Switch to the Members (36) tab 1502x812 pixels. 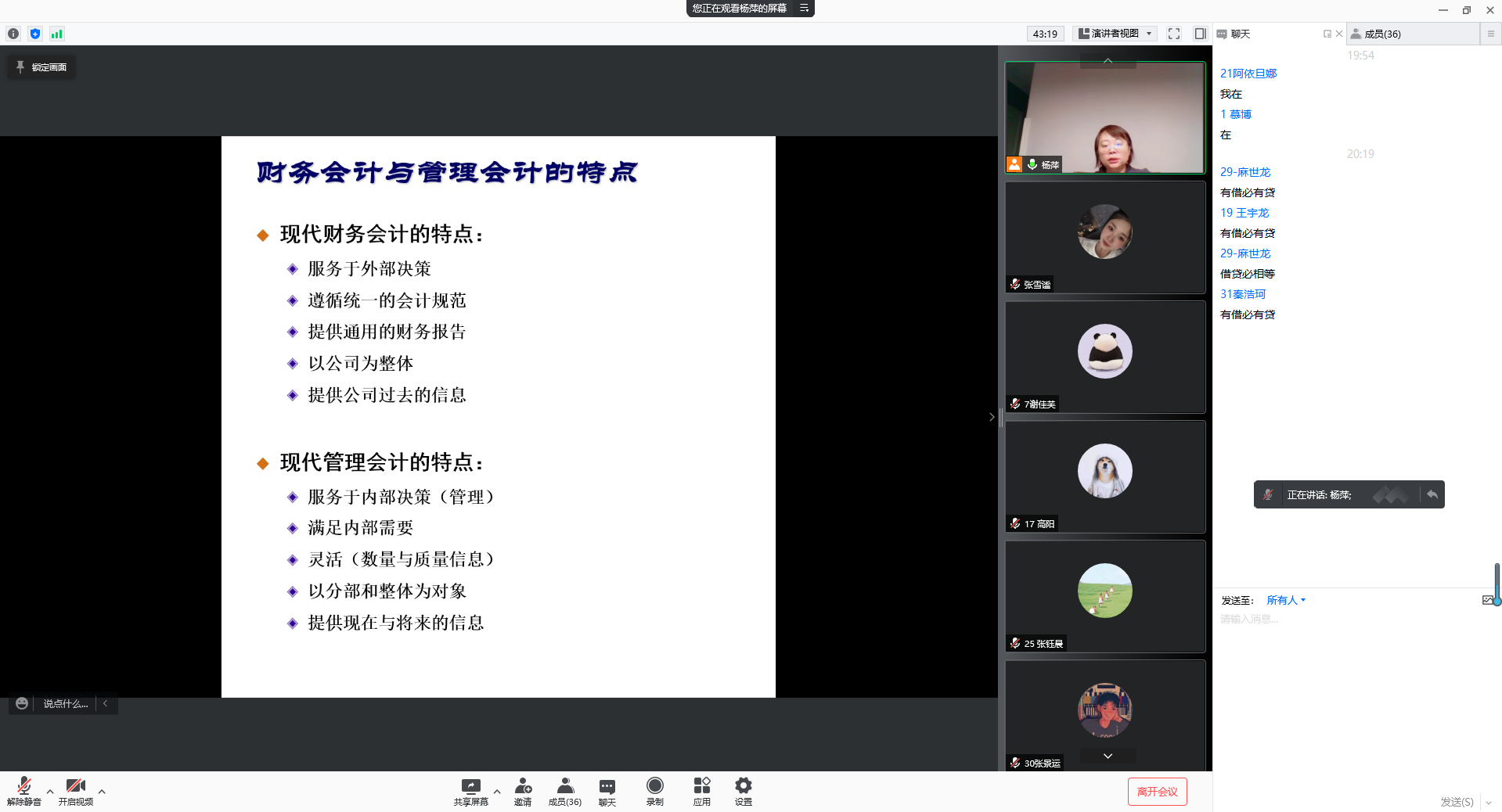pyautogui.click(x=1381, y=34)
